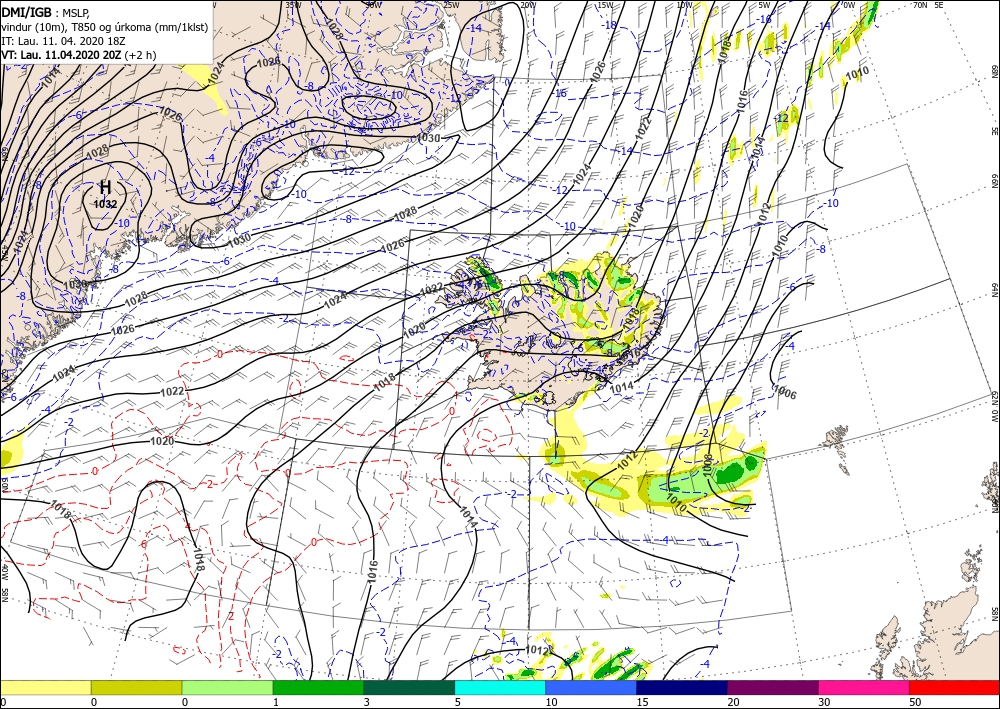Click the 0W longitude label on the top edge
The height and width of the screenshot is (709, 1000).
[849, 4]
